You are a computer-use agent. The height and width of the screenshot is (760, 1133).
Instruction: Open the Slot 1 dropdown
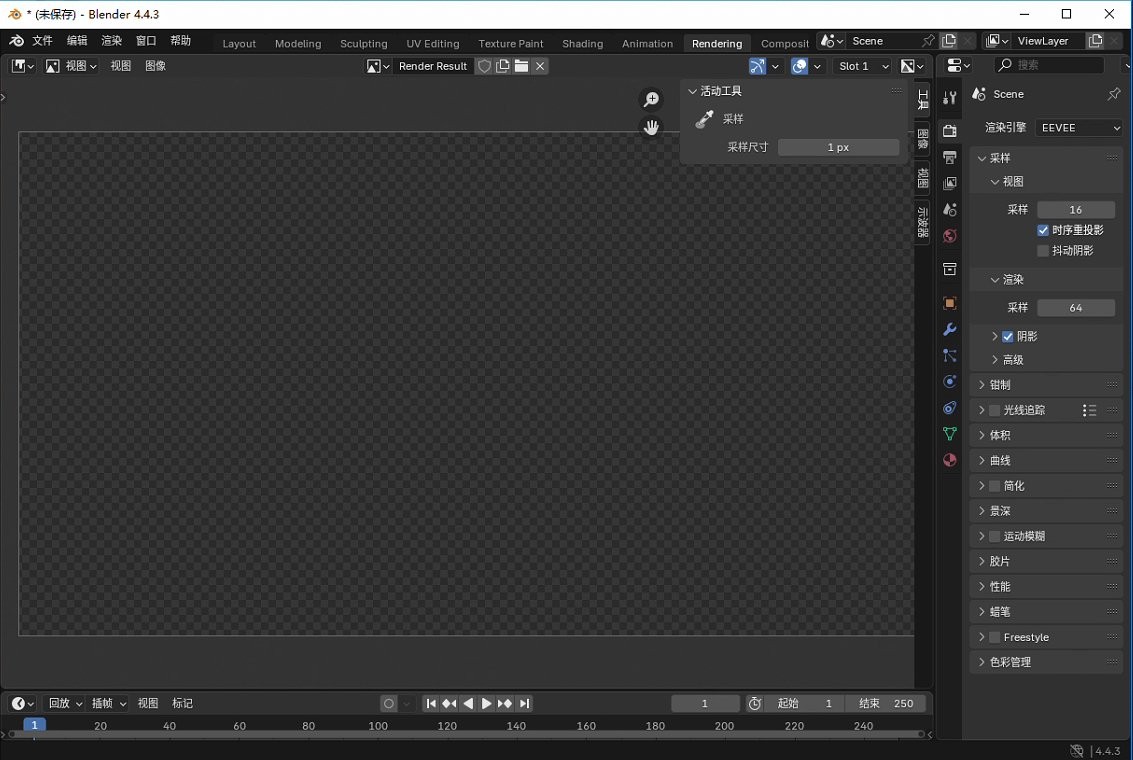point(864,66)
